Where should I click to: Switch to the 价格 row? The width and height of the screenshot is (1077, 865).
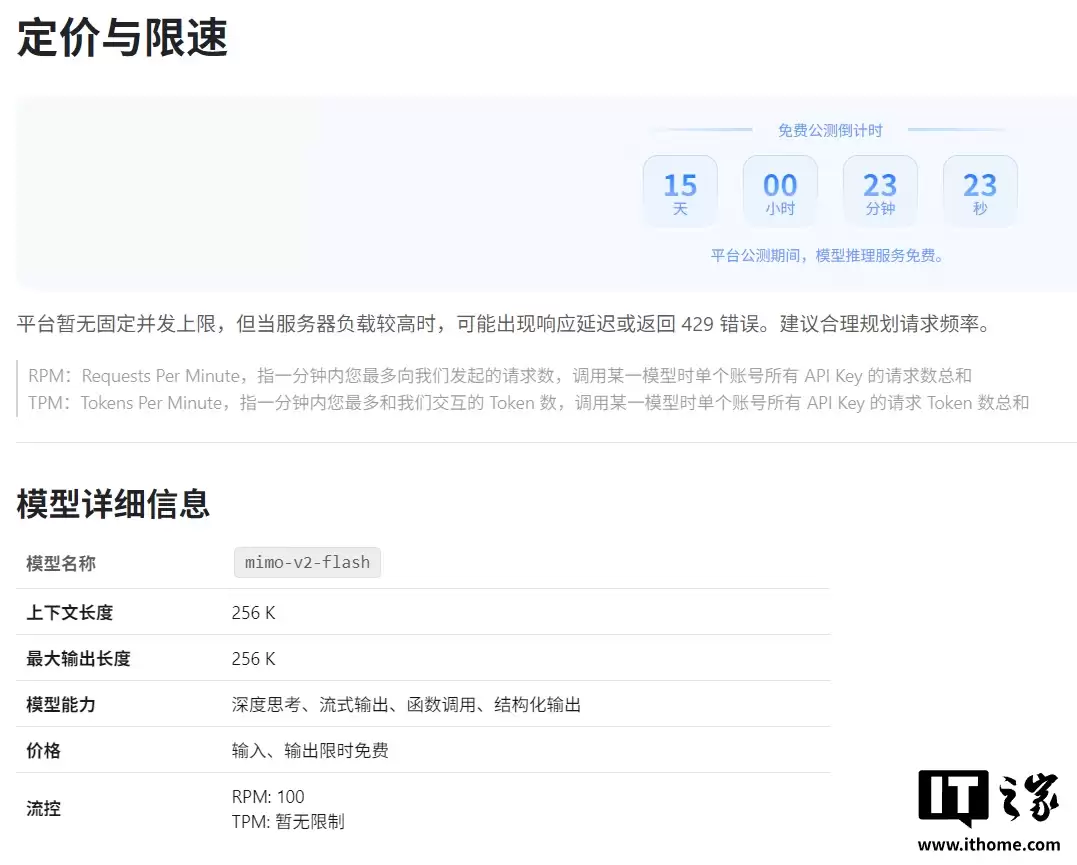(42, 749)
